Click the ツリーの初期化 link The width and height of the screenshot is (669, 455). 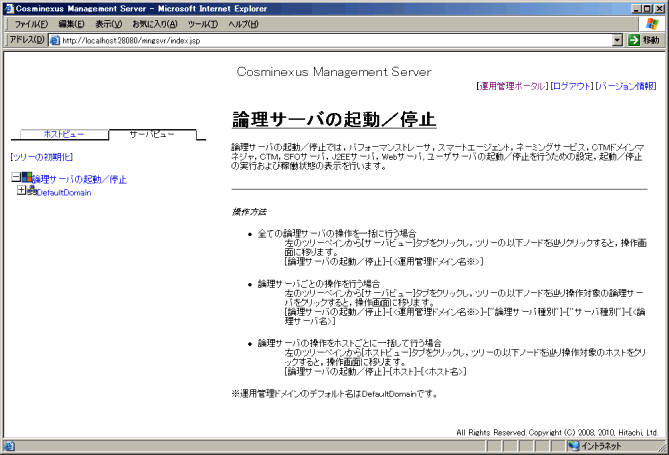(41, 158)
